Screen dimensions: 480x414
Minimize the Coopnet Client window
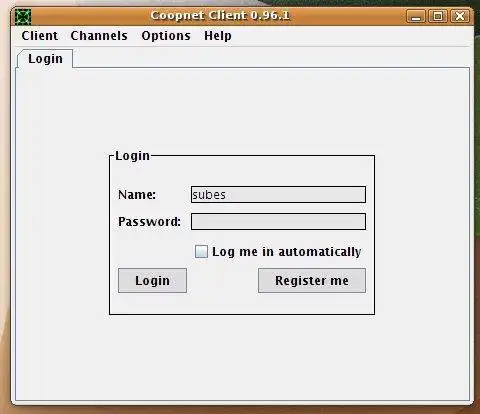click(416, 16)
